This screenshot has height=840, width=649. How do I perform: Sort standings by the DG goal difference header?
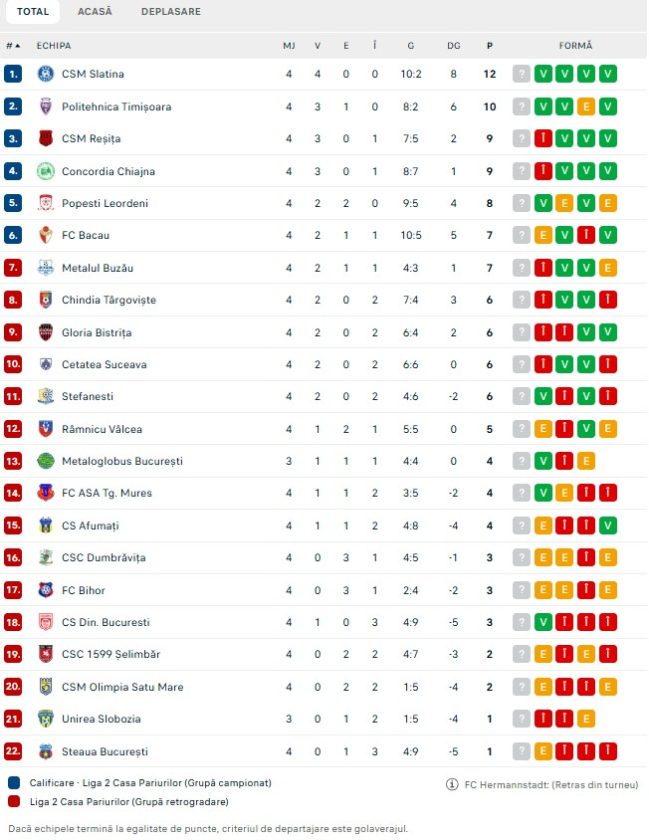[x=453, y=46]
